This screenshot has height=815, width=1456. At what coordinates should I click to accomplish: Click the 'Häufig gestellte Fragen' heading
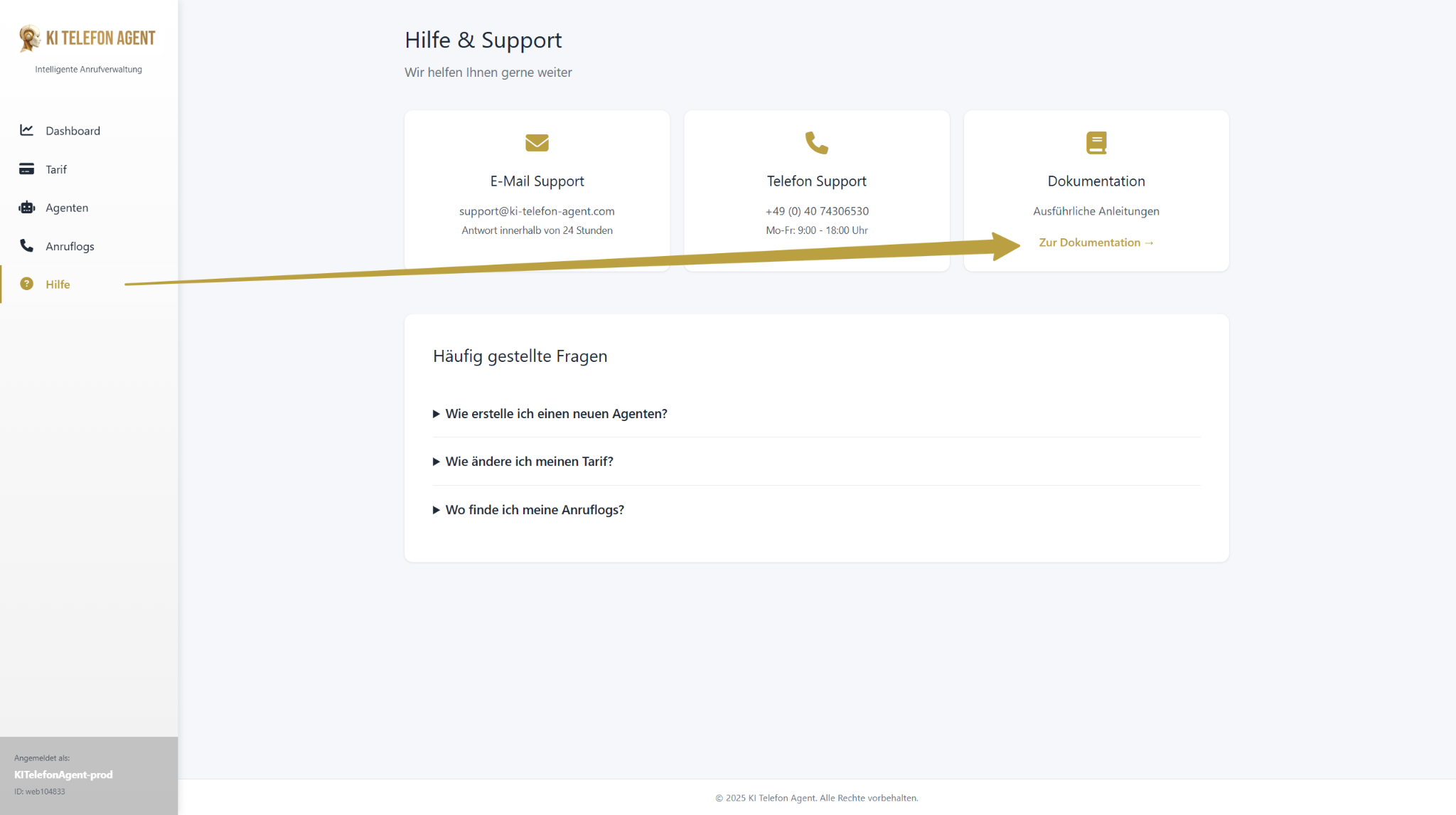coord(520,356)
